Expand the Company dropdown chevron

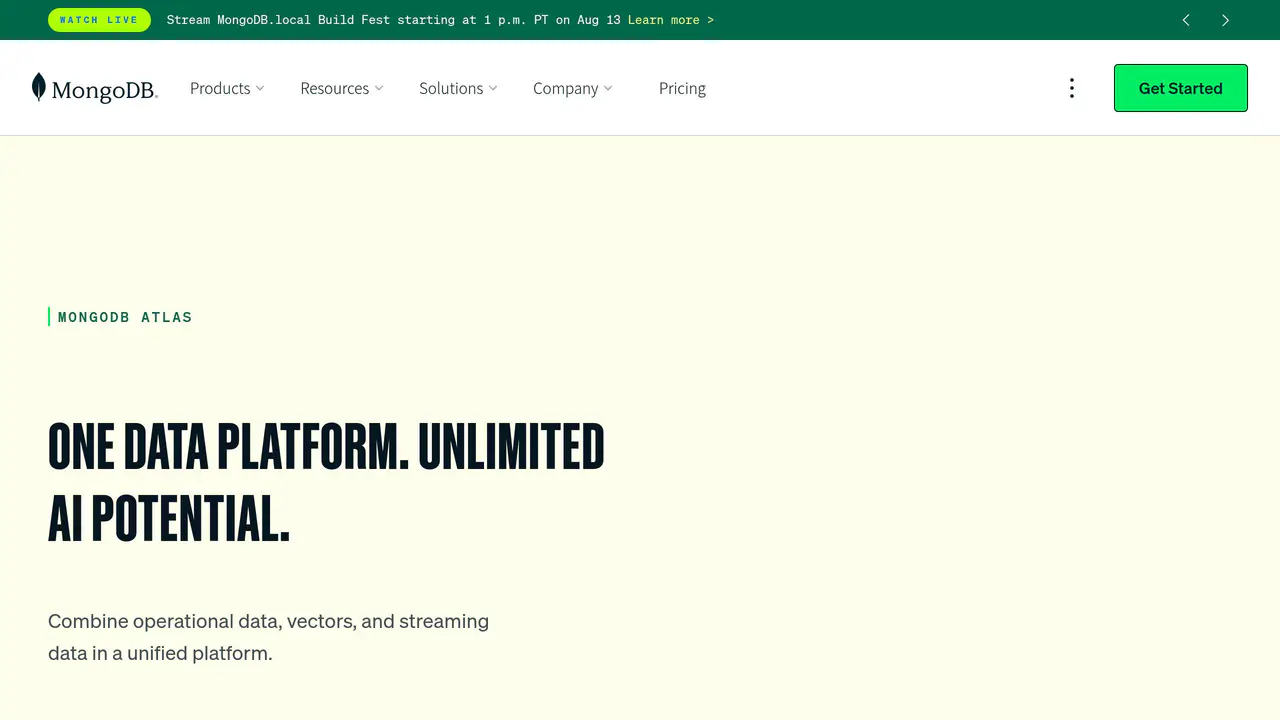click(x=608, y=88)
